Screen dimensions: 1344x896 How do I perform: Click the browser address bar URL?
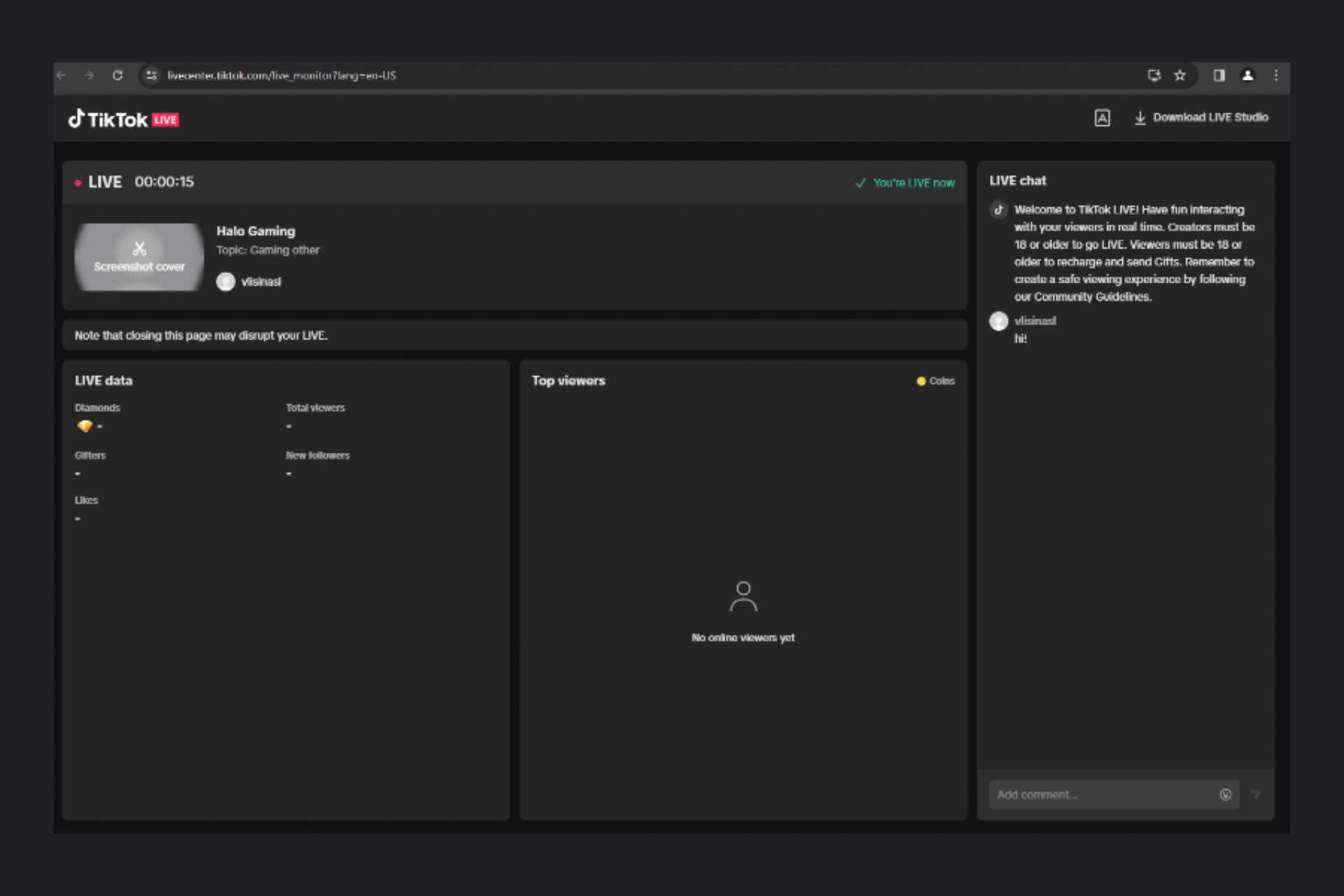pyautogui.click(x=281, y=76)
